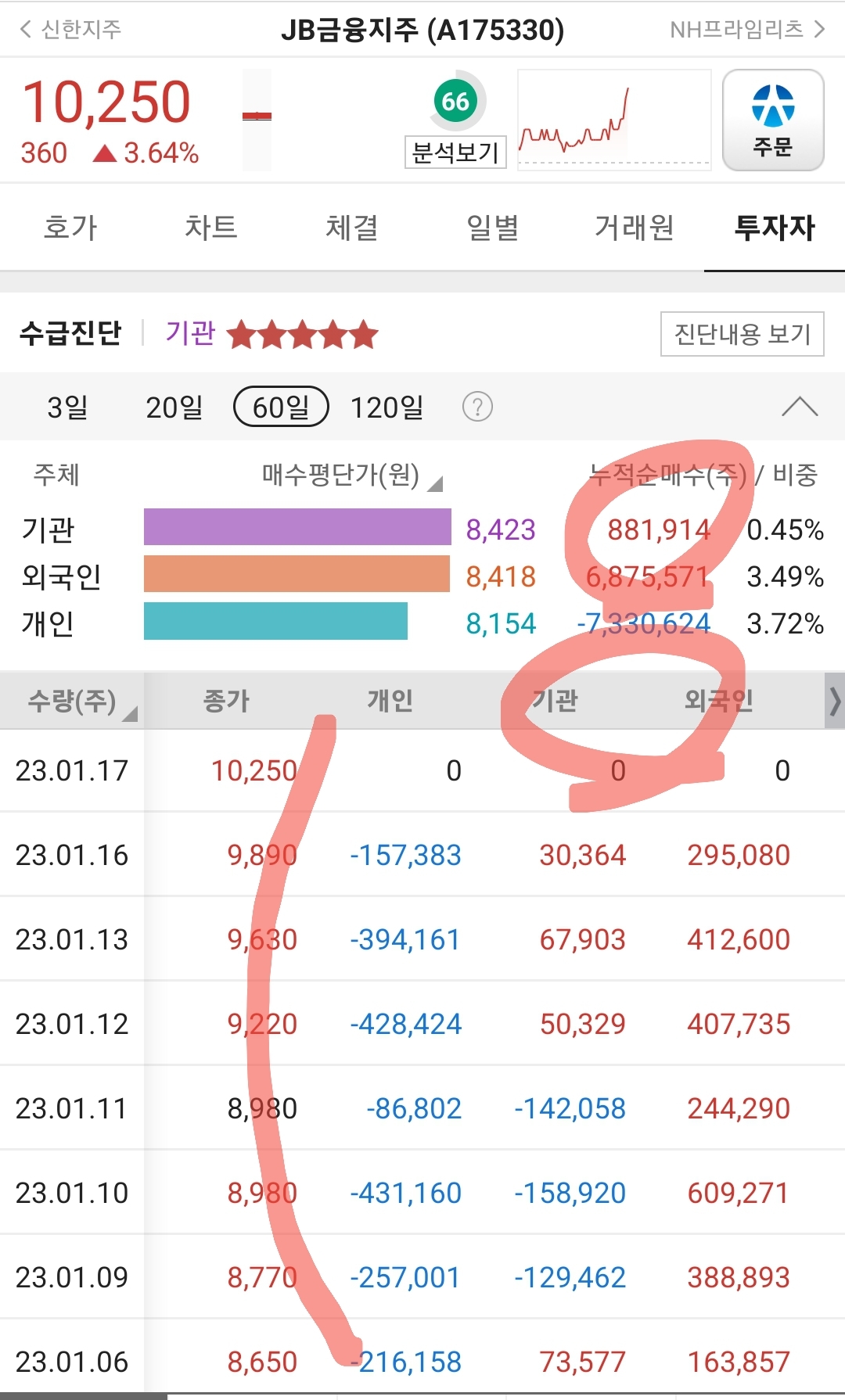Viewport: 845px width, 1400px height.
Task: Tap 개인 value -394,161
Action: [x=405, y=939]
